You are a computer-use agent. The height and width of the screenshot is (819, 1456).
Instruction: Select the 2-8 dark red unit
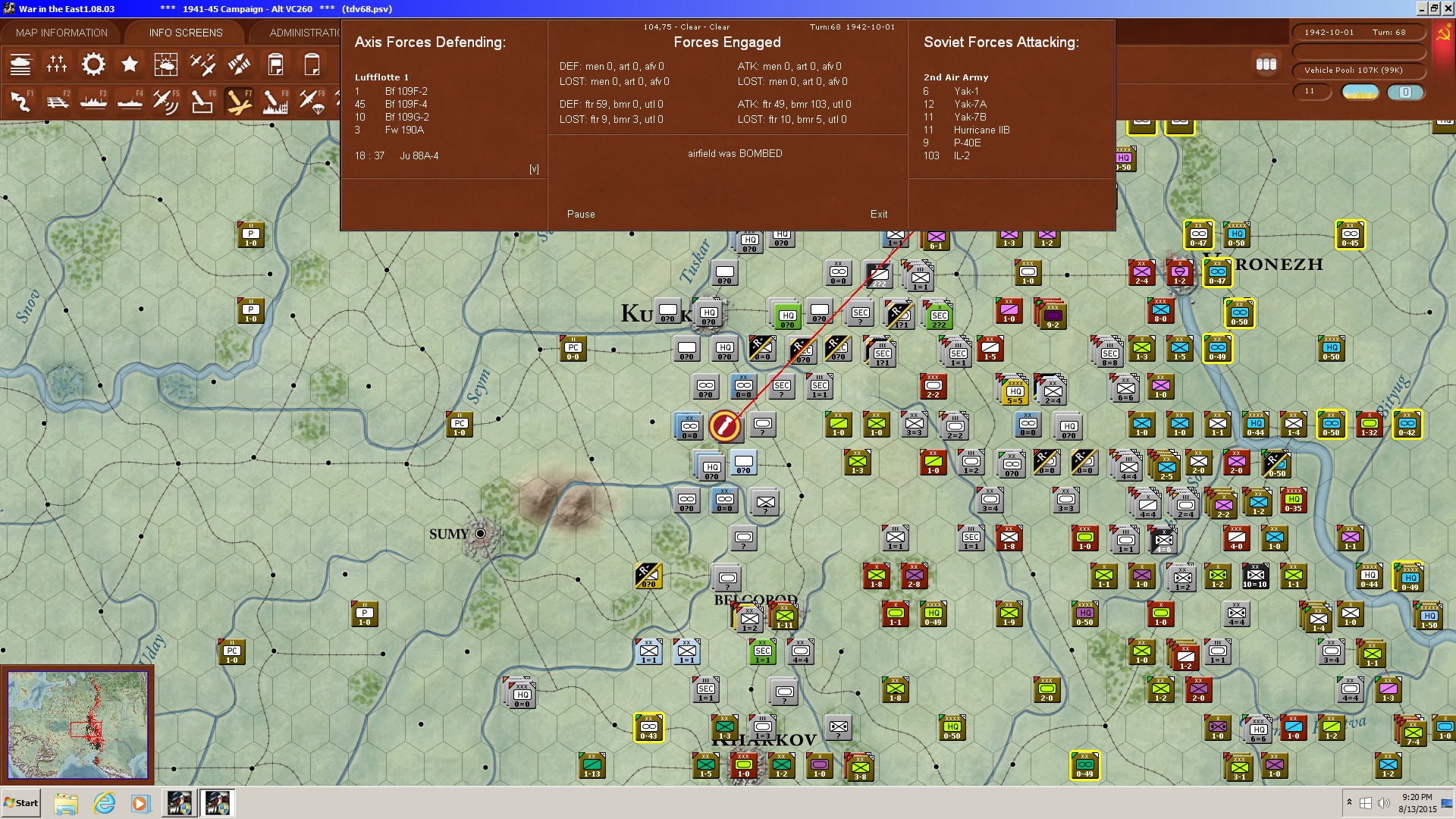[x=914, y=576]
